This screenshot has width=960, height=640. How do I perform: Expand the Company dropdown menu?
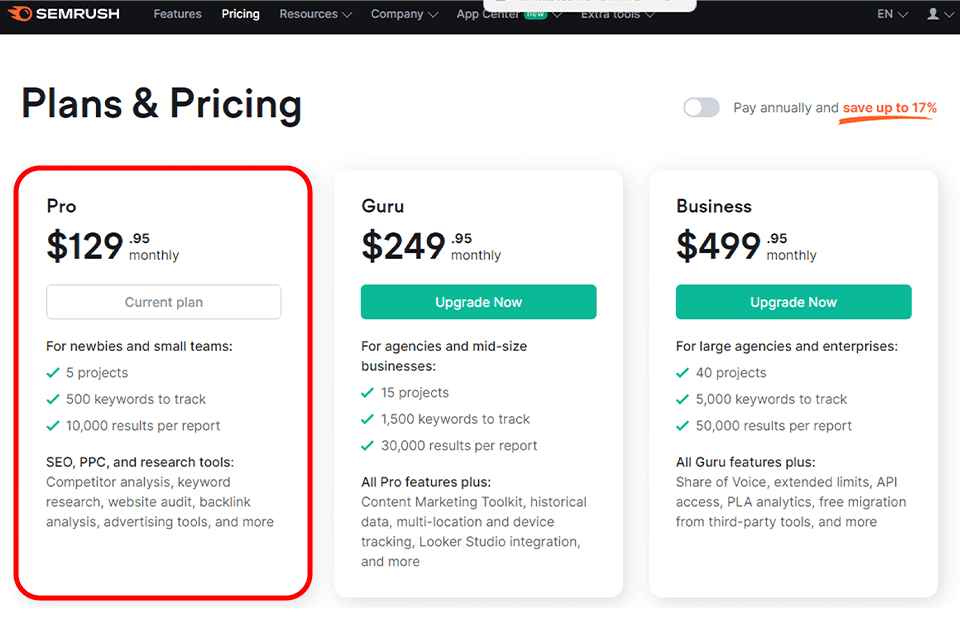pyautogui.click(x=404, y=14)
